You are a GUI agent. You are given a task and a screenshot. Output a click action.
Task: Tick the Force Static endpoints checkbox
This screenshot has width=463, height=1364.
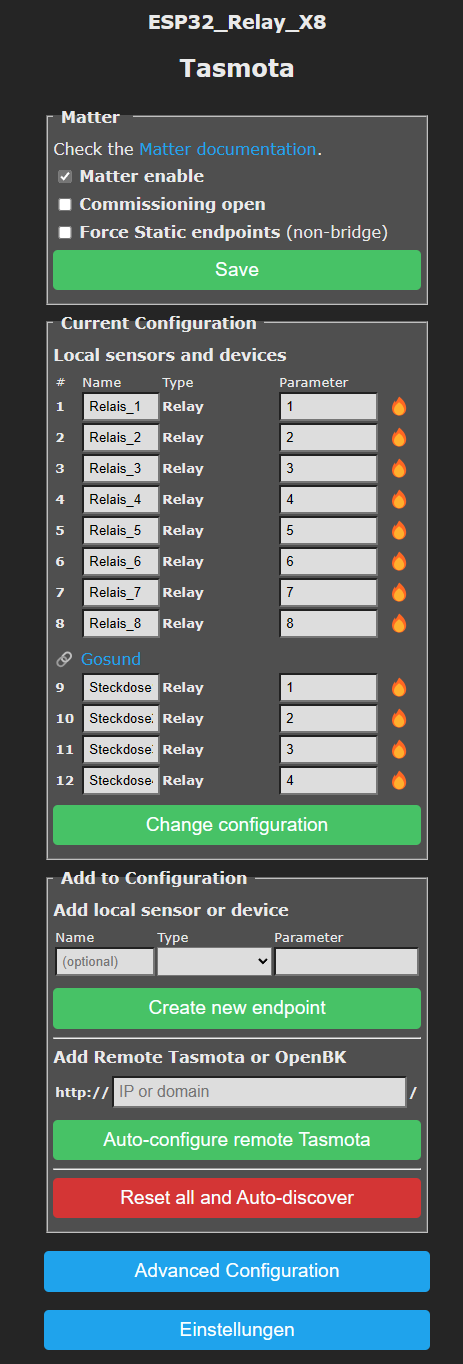click(65, 232)
